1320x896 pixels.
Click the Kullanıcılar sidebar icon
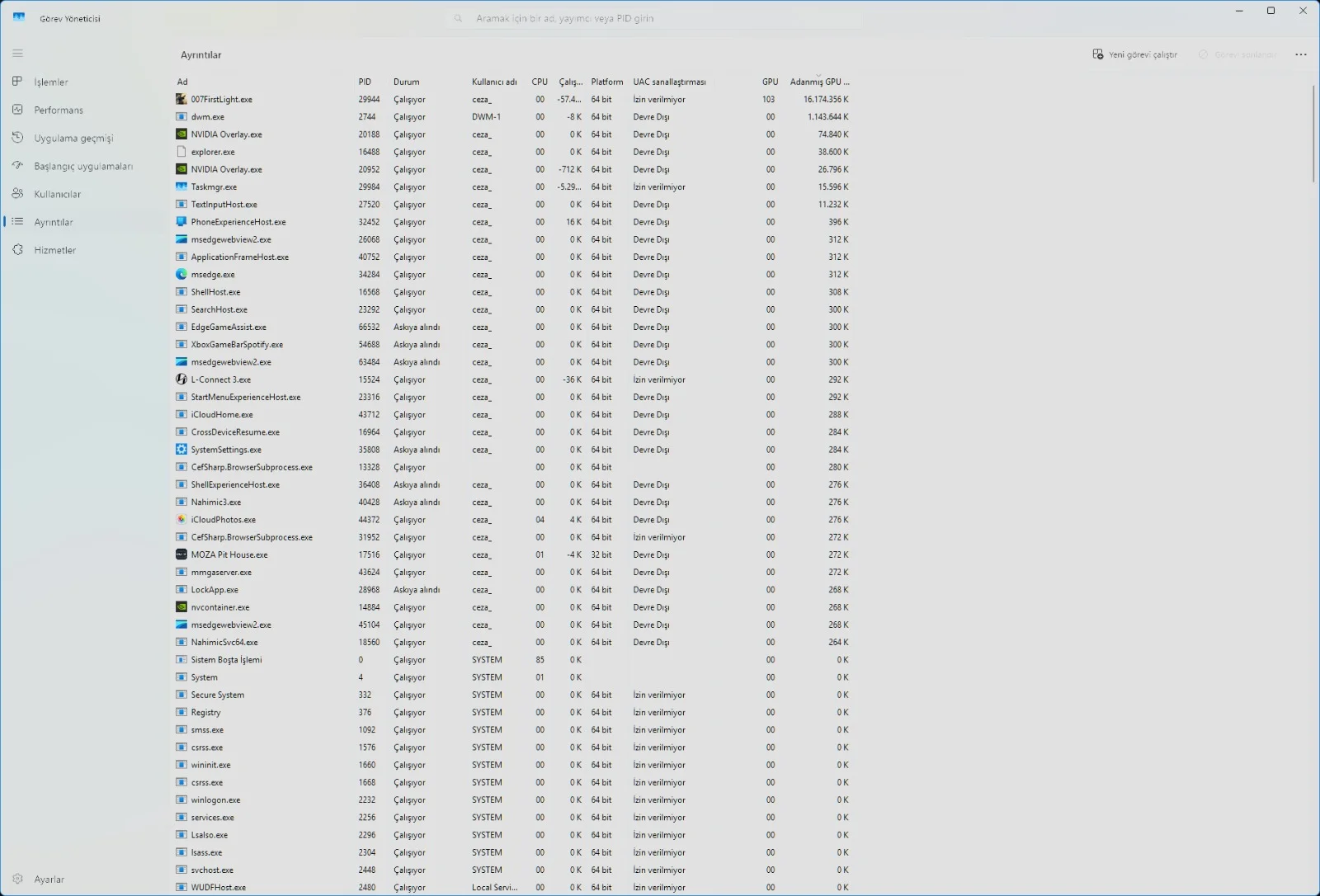coord(17,194)
